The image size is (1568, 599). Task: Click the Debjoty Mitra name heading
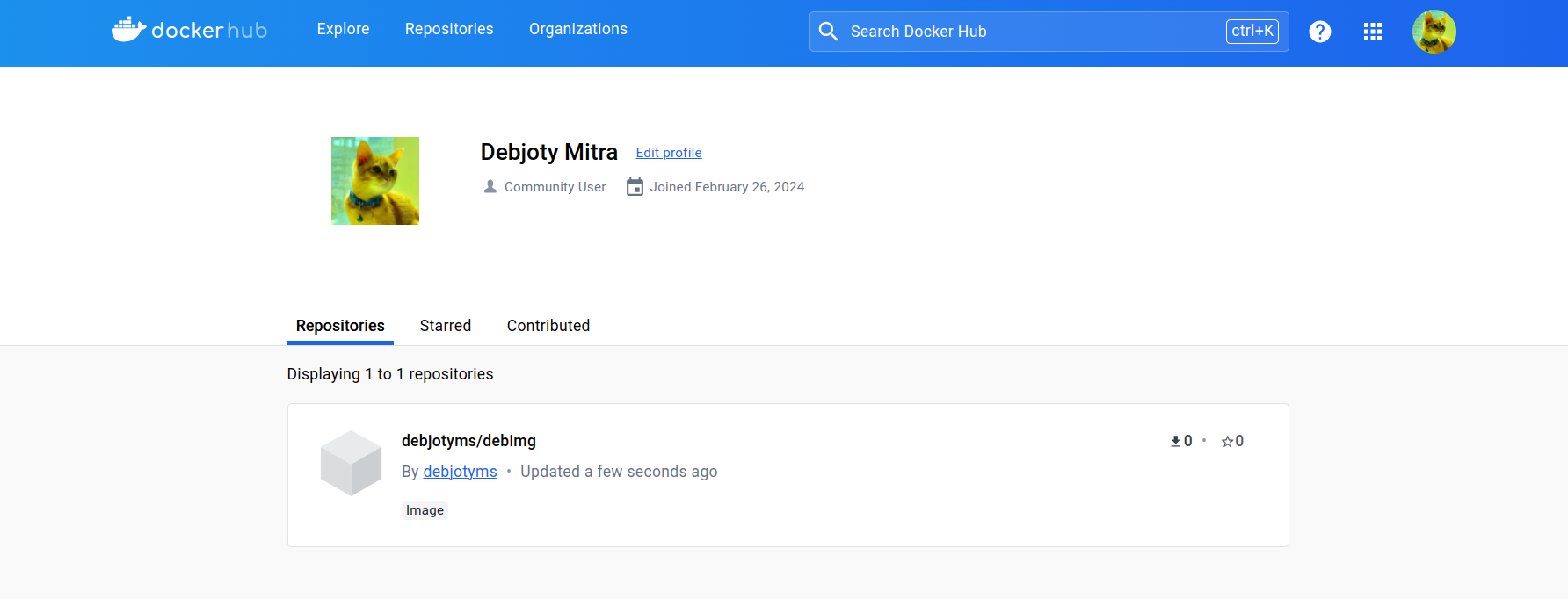[548, 152]
